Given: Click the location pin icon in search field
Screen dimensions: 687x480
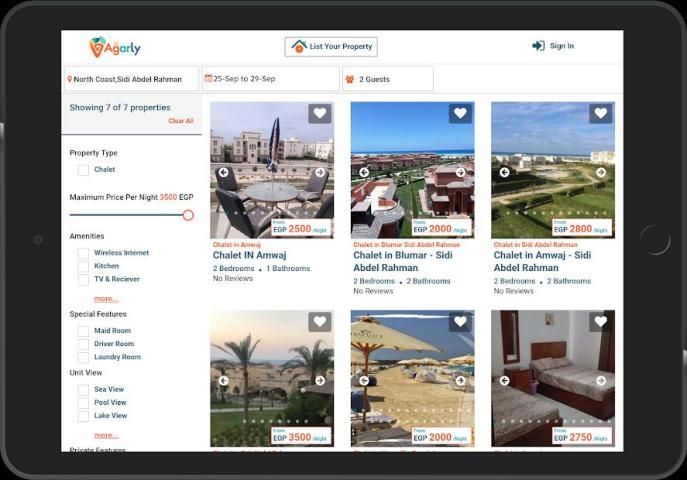Looking at the screenshot, I should [69, 79].
